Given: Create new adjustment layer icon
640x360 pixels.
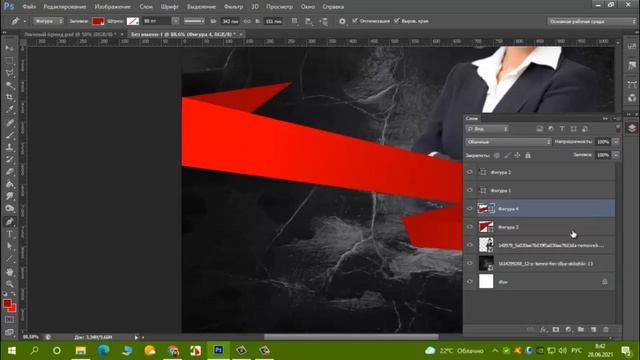Looking at the screenshot, I should pos(569,330).
